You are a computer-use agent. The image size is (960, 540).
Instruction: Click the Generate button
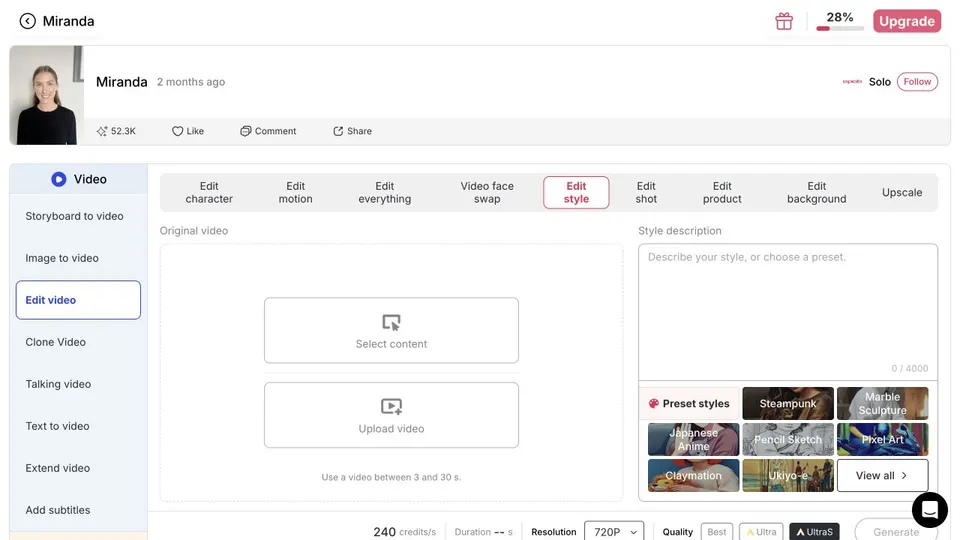[896, 531]
